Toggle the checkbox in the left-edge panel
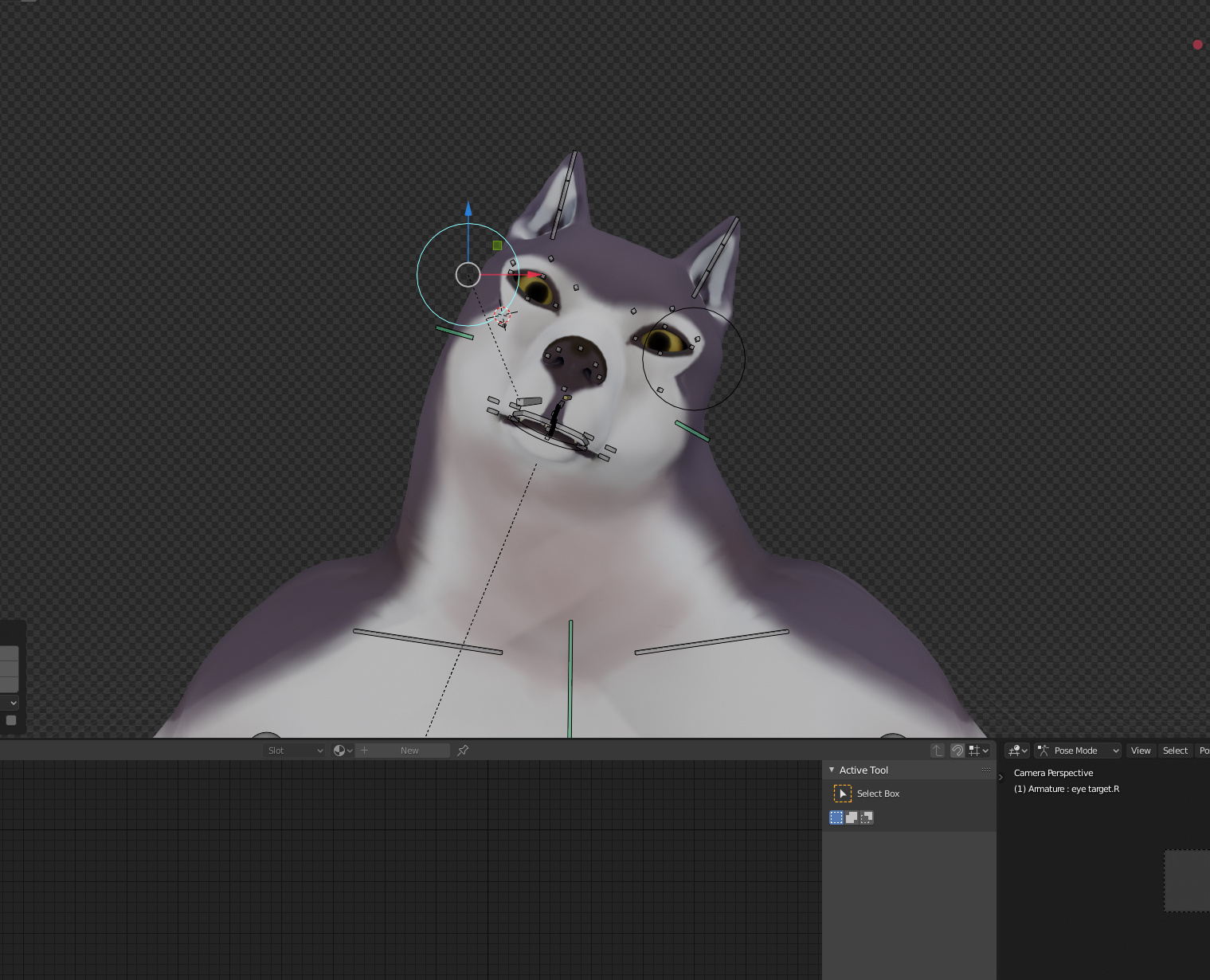The height and width of the screenshot is (980, 1210). click(11, 720)
